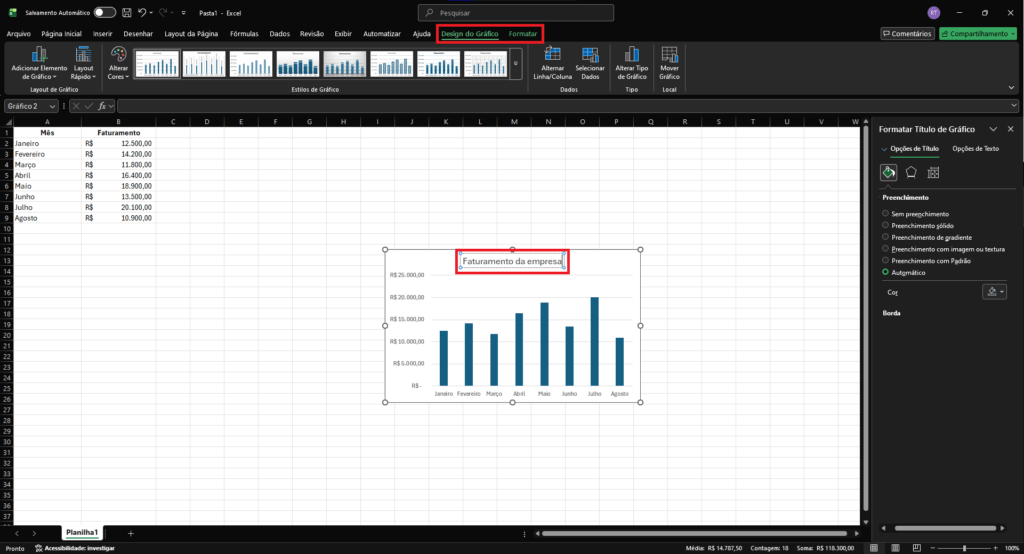
Task: Click Comentários button
Action: click(x=907, y=33)
